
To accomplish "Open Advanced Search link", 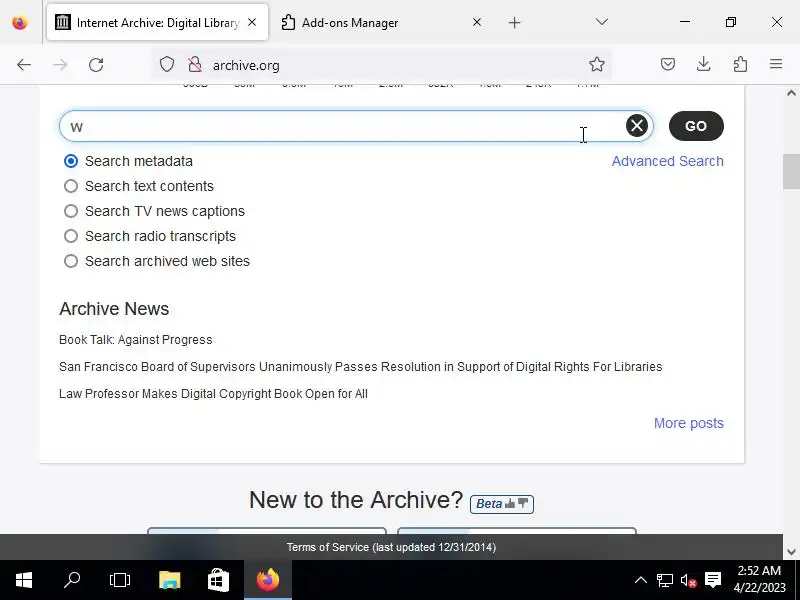I will click(x=667, y=161).
